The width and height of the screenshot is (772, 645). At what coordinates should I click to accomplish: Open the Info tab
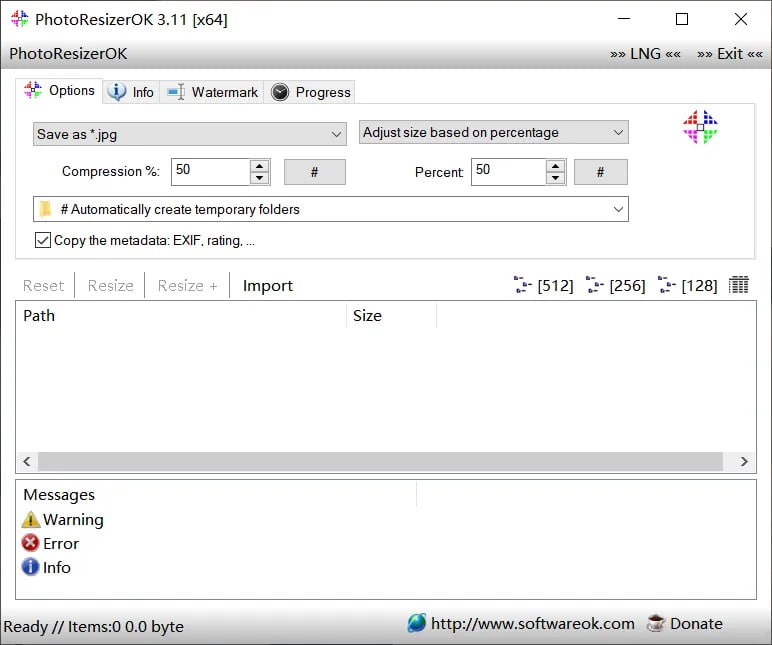tap(131, 92)
